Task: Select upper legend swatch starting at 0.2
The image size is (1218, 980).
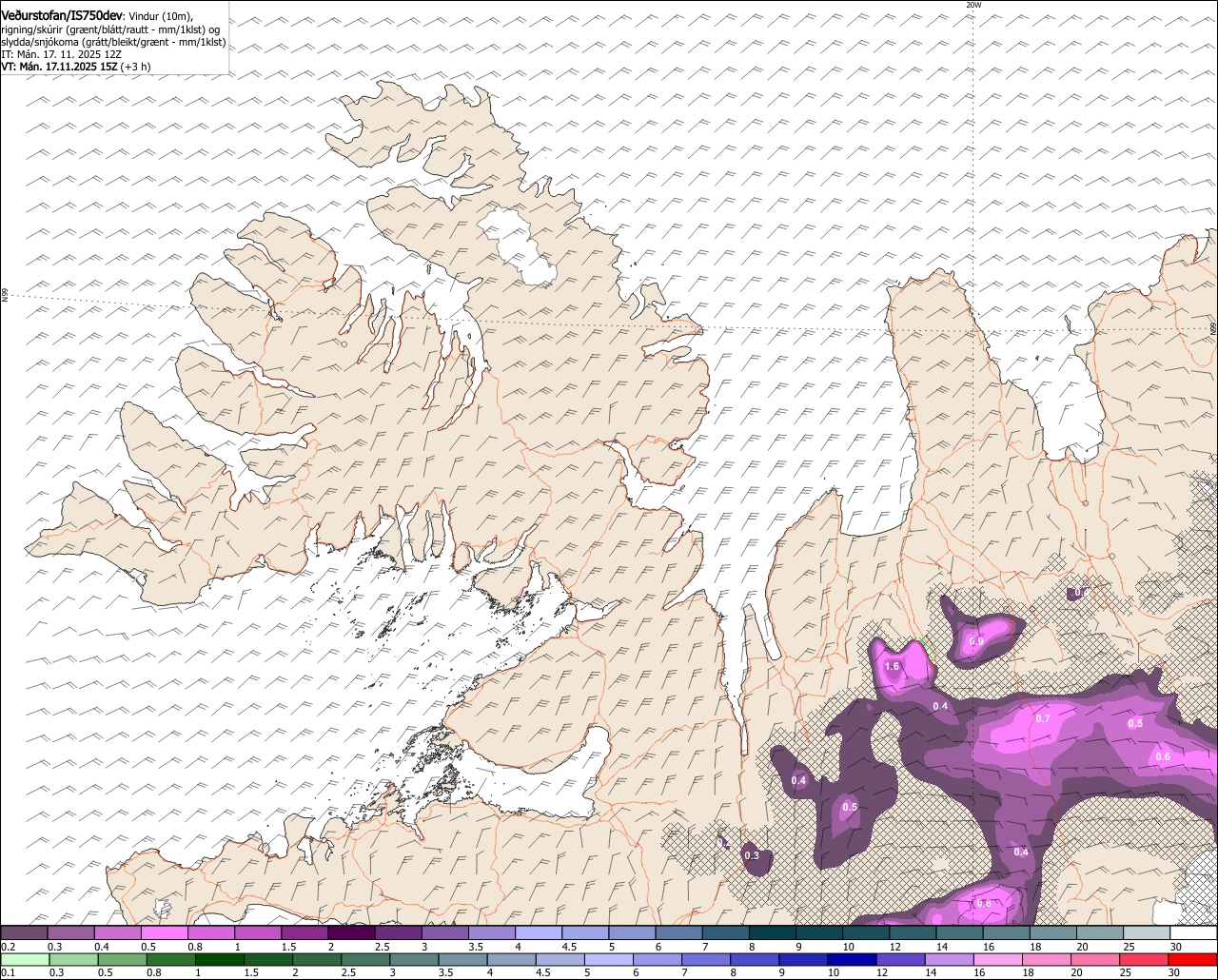Action: pos(24,932)
